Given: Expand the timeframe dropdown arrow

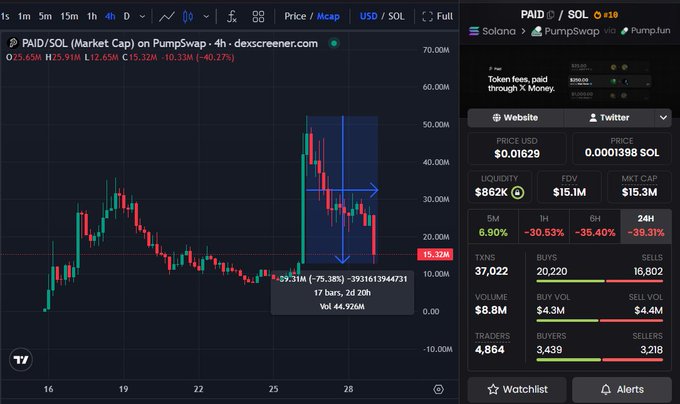Looking at the screenshot, I should (142, 16).
